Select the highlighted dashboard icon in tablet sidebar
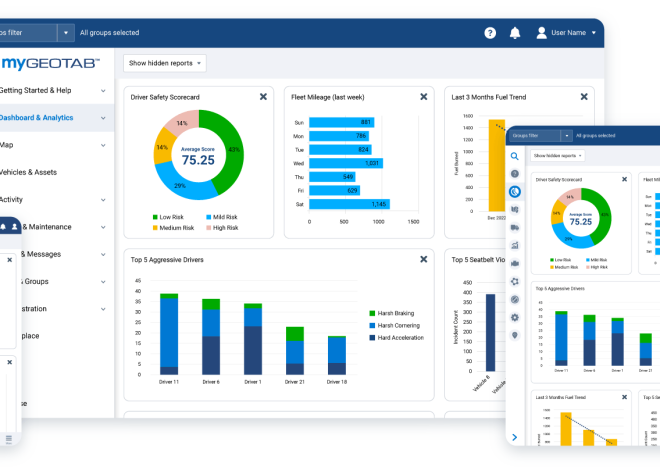The width and height of the screenshot is (660, 470). tap(514, 192)
